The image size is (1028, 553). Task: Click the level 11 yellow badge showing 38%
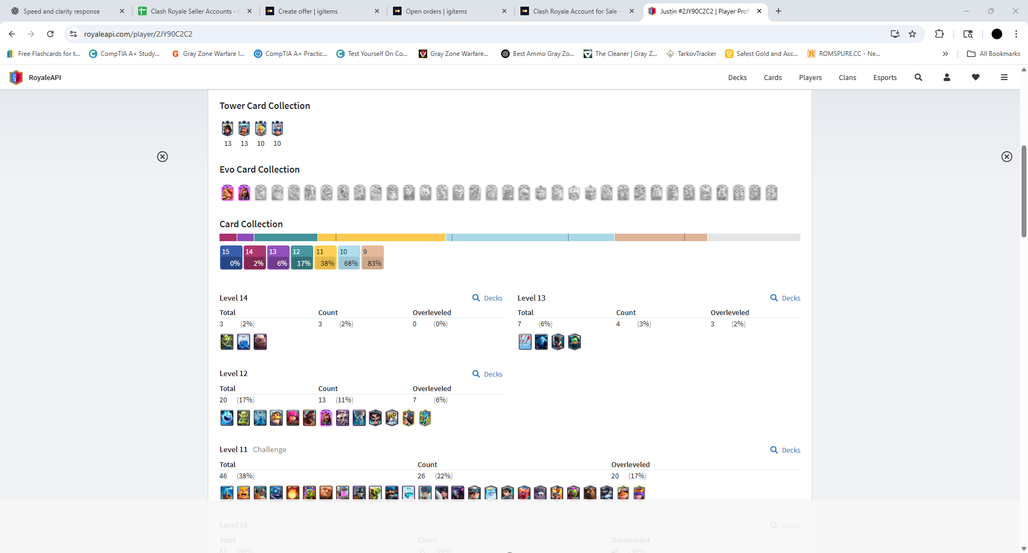tap(325, 257)
